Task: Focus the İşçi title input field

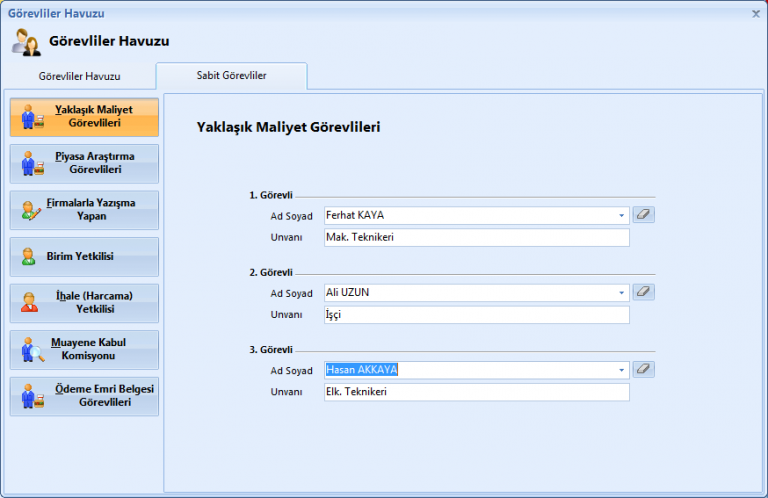Action: point(476,315)
